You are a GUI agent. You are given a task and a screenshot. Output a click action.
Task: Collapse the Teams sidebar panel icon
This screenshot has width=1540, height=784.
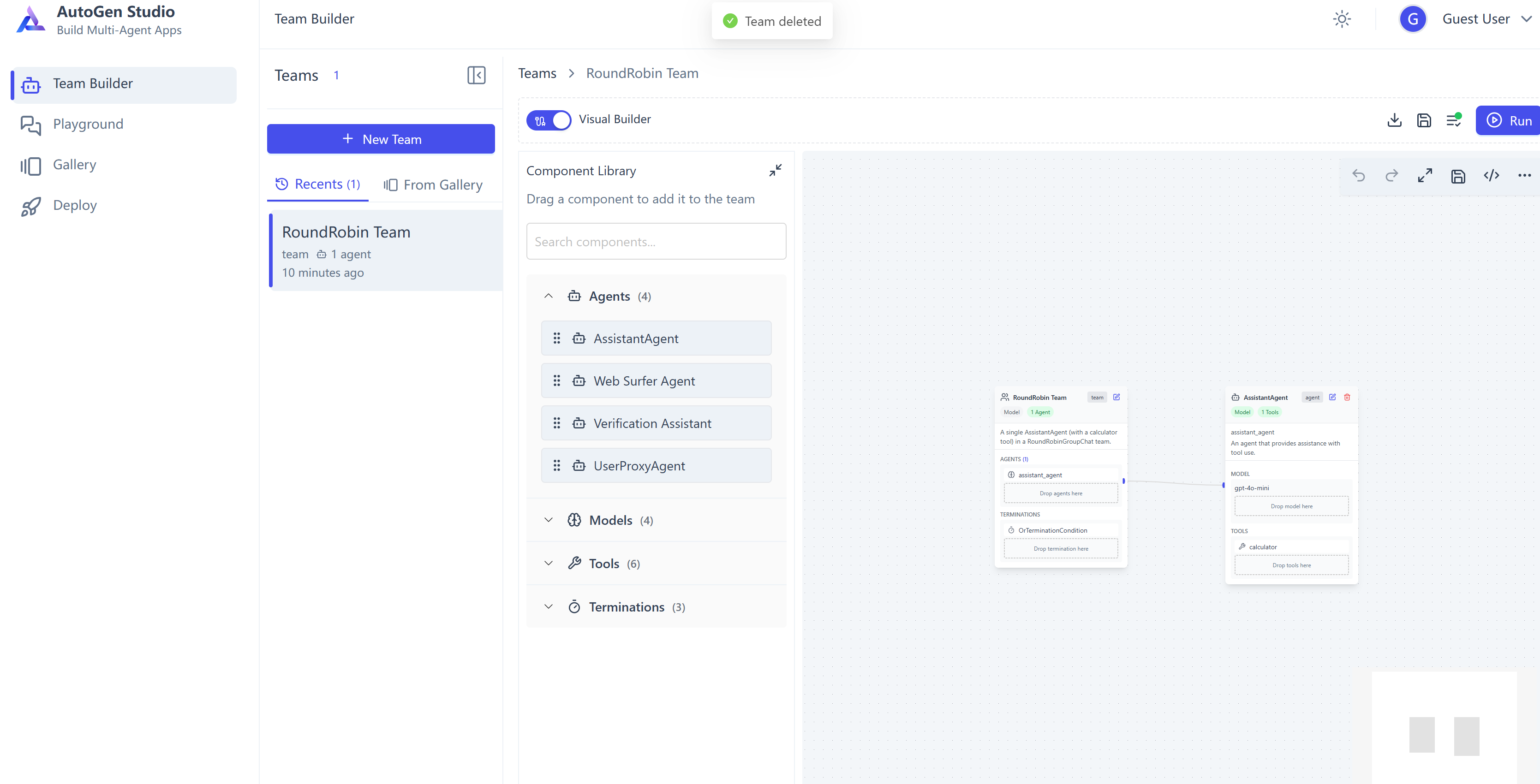476,75
